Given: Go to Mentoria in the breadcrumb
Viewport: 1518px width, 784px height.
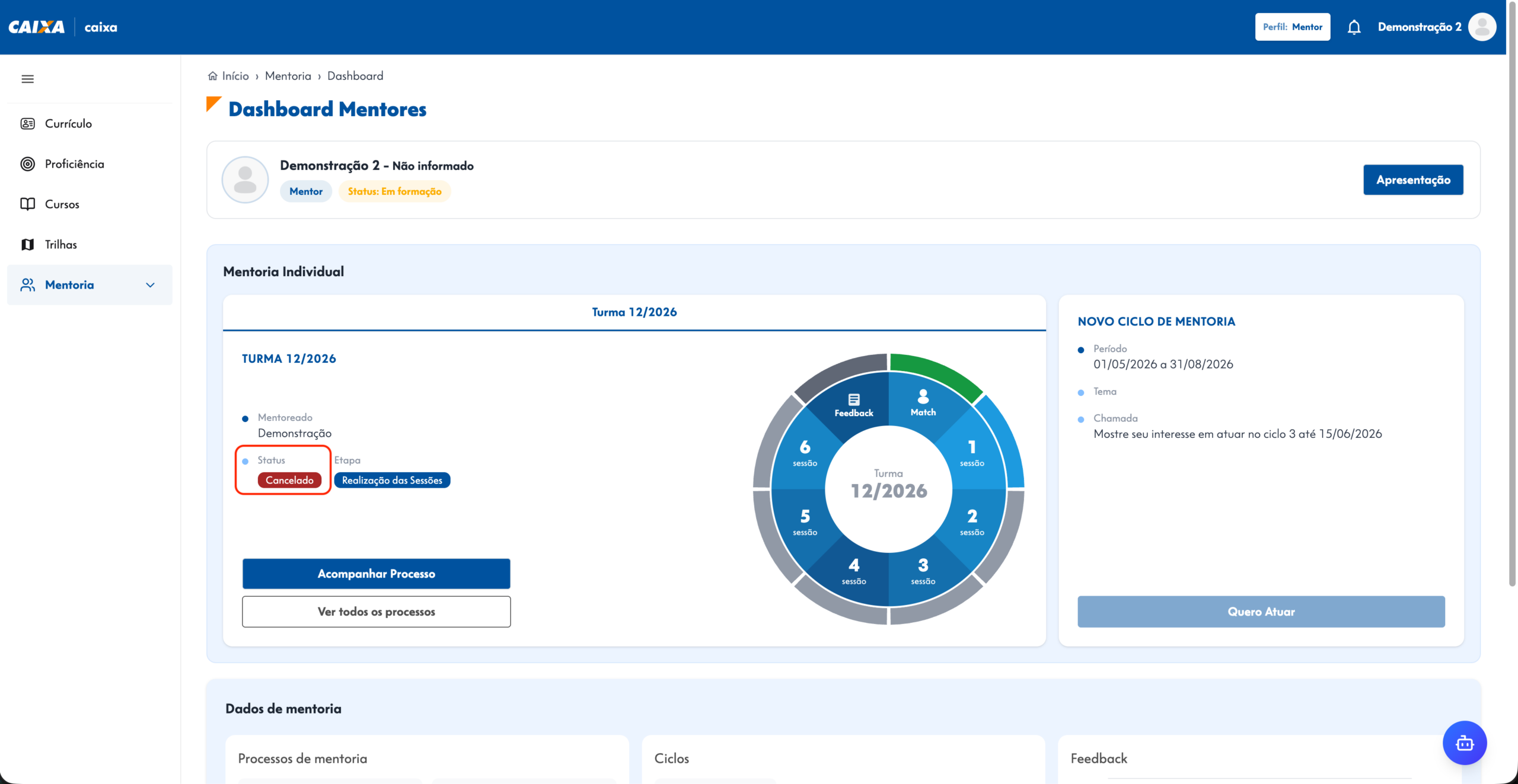Looking at the screenshot, I should 288,76.
